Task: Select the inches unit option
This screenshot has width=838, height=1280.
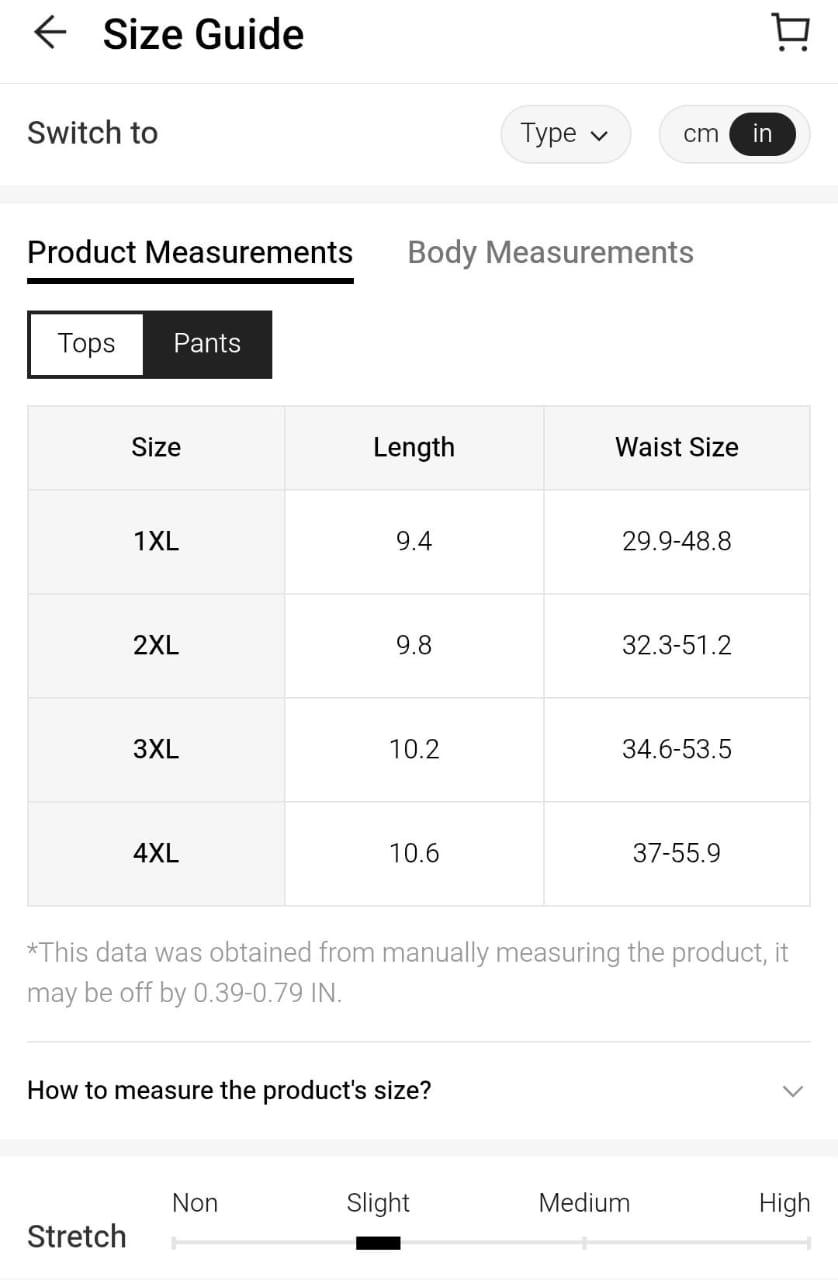Action: [x=762, y=134]
